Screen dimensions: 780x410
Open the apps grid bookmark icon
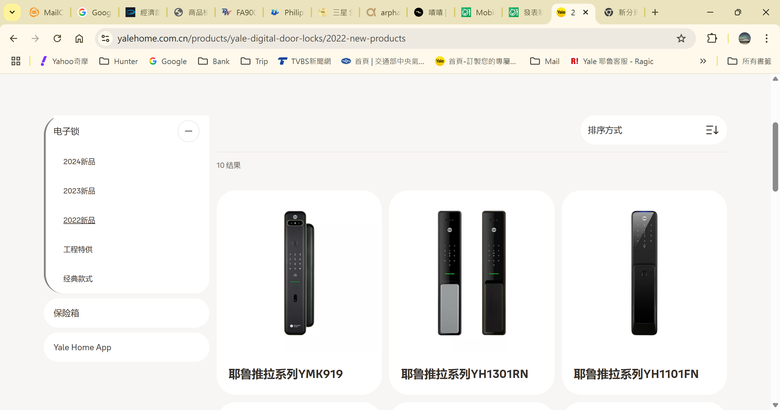pos(16,61)
